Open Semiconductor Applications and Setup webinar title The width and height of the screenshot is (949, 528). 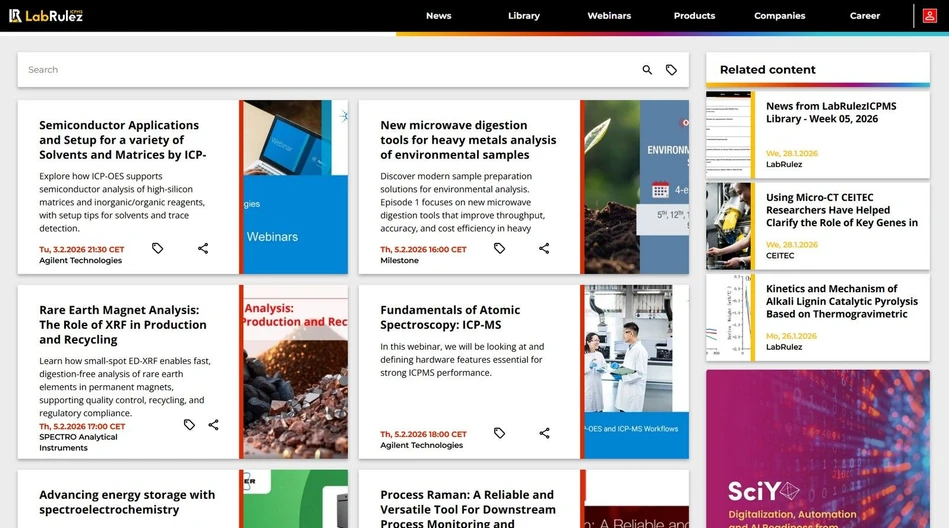(123, 140)
